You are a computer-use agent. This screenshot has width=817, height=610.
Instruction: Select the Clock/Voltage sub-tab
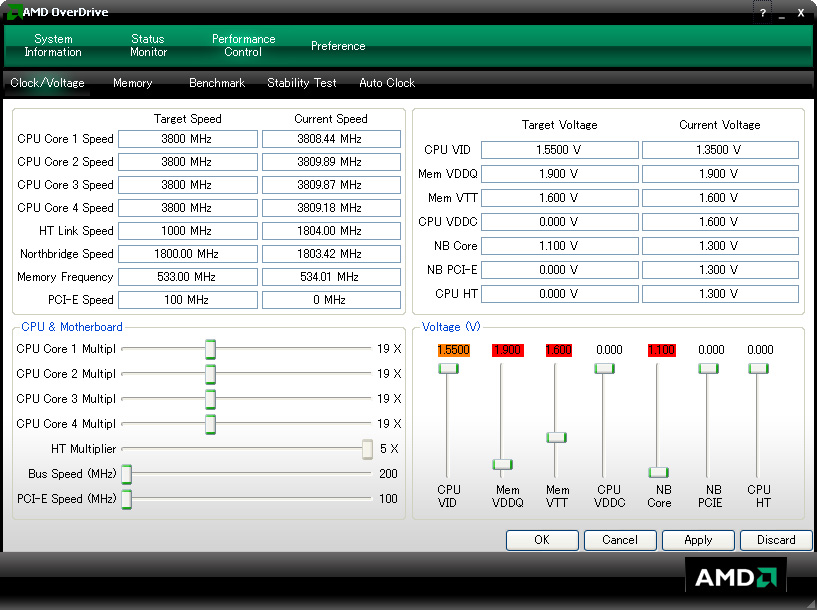pyautogui.click(x=47, y=83)
